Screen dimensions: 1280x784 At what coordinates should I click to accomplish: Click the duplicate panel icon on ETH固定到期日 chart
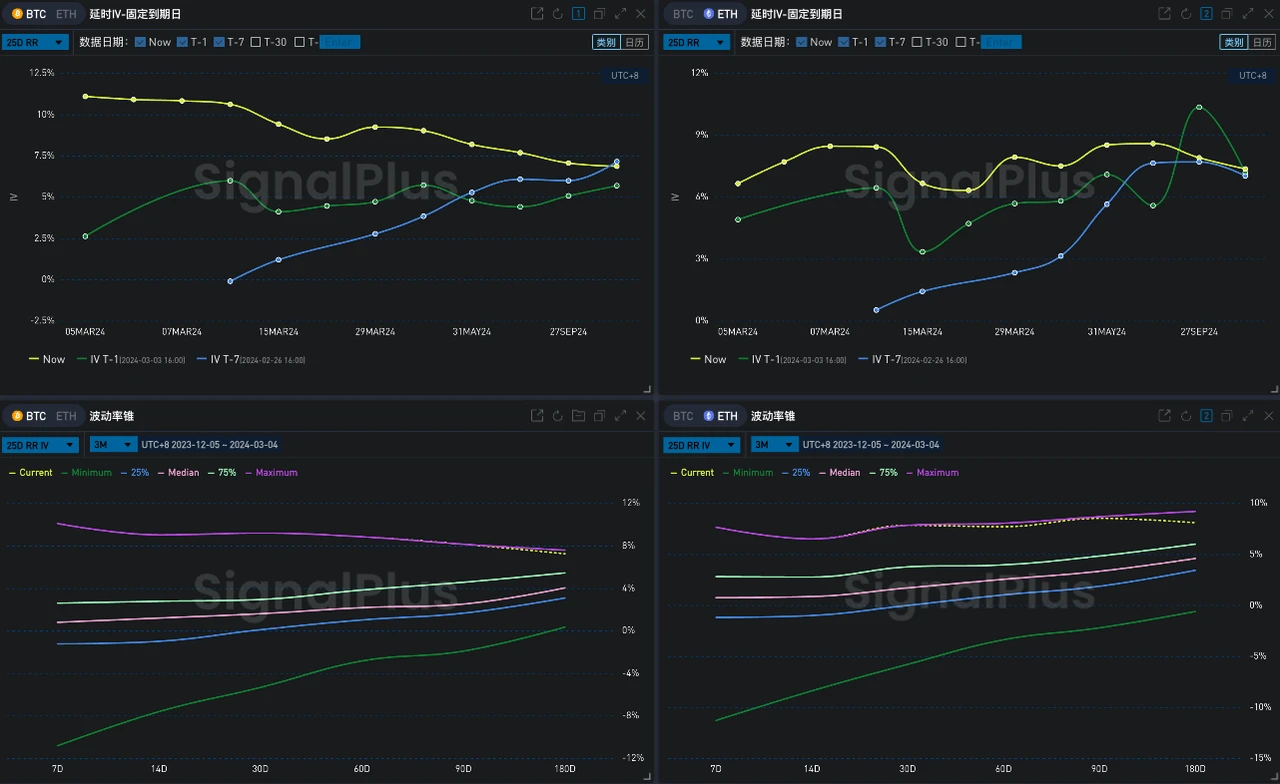tap(1227, 13)
